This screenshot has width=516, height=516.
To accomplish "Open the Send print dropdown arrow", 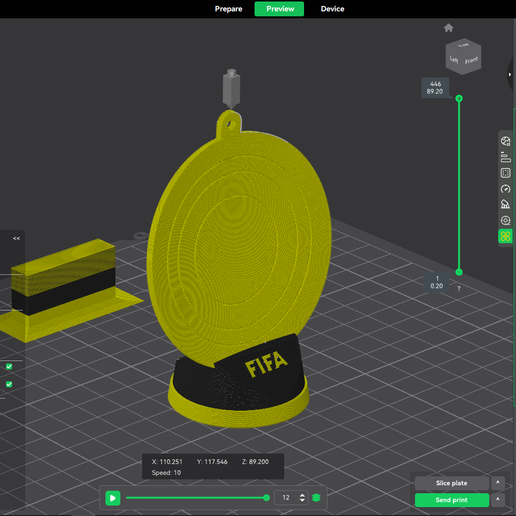I will pos(498,500).
